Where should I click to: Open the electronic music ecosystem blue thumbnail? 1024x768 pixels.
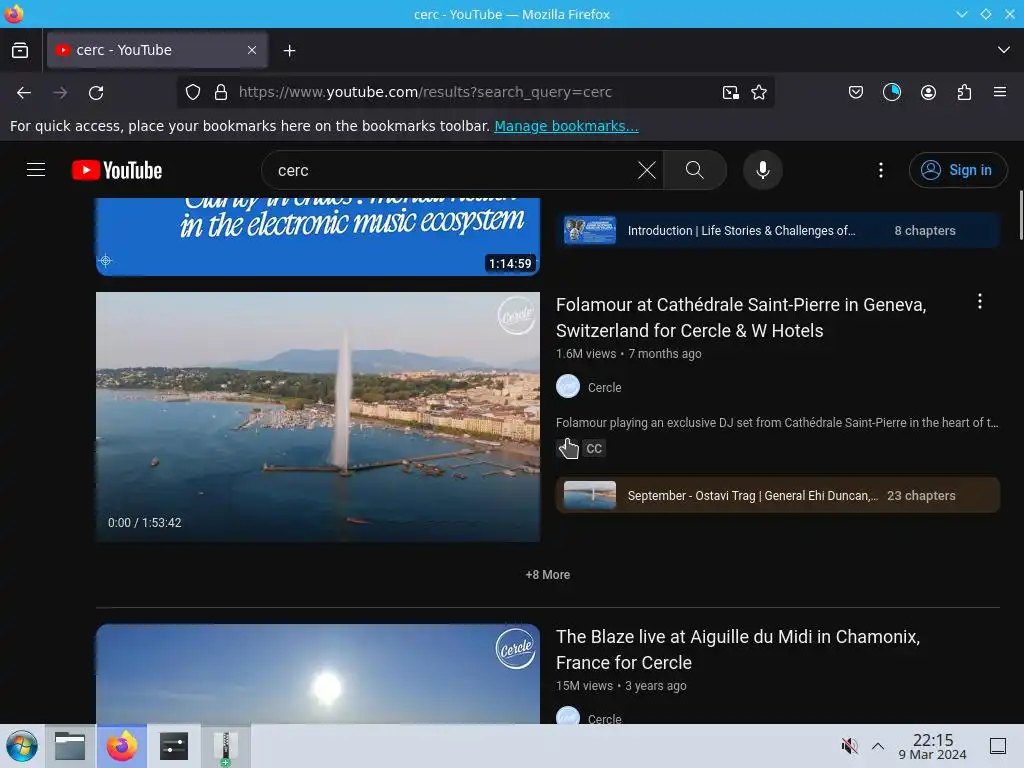[x=318, y=236]
